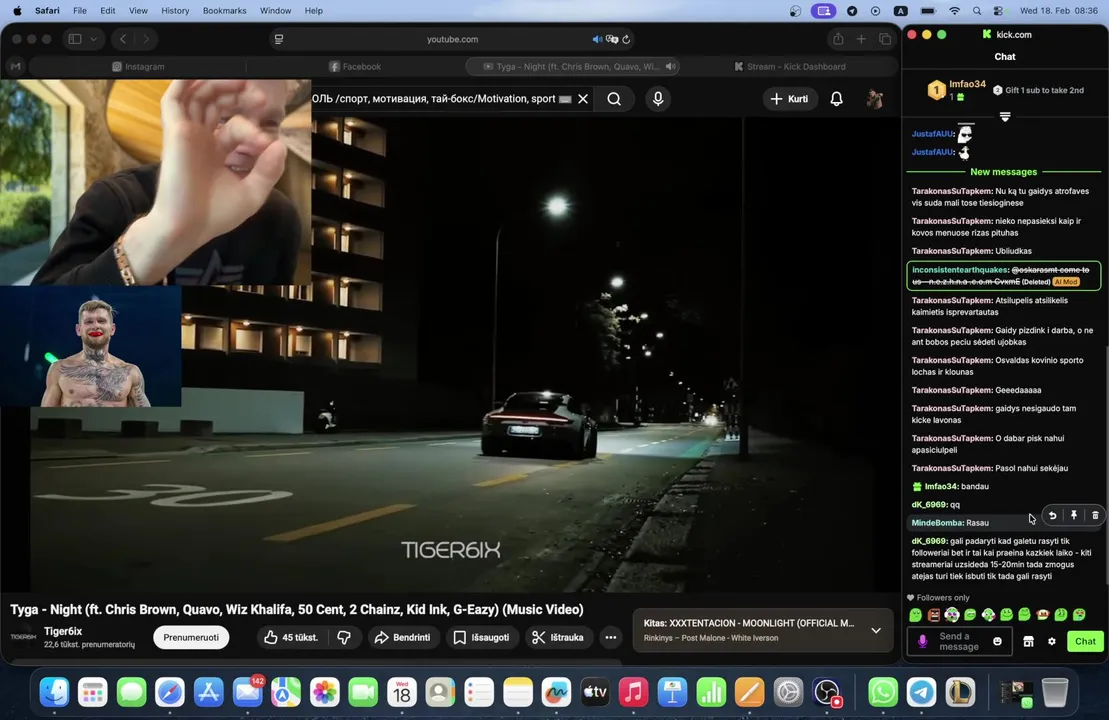
Task: Pin the MindeBomba chat message
Action: click(1074, 516)
